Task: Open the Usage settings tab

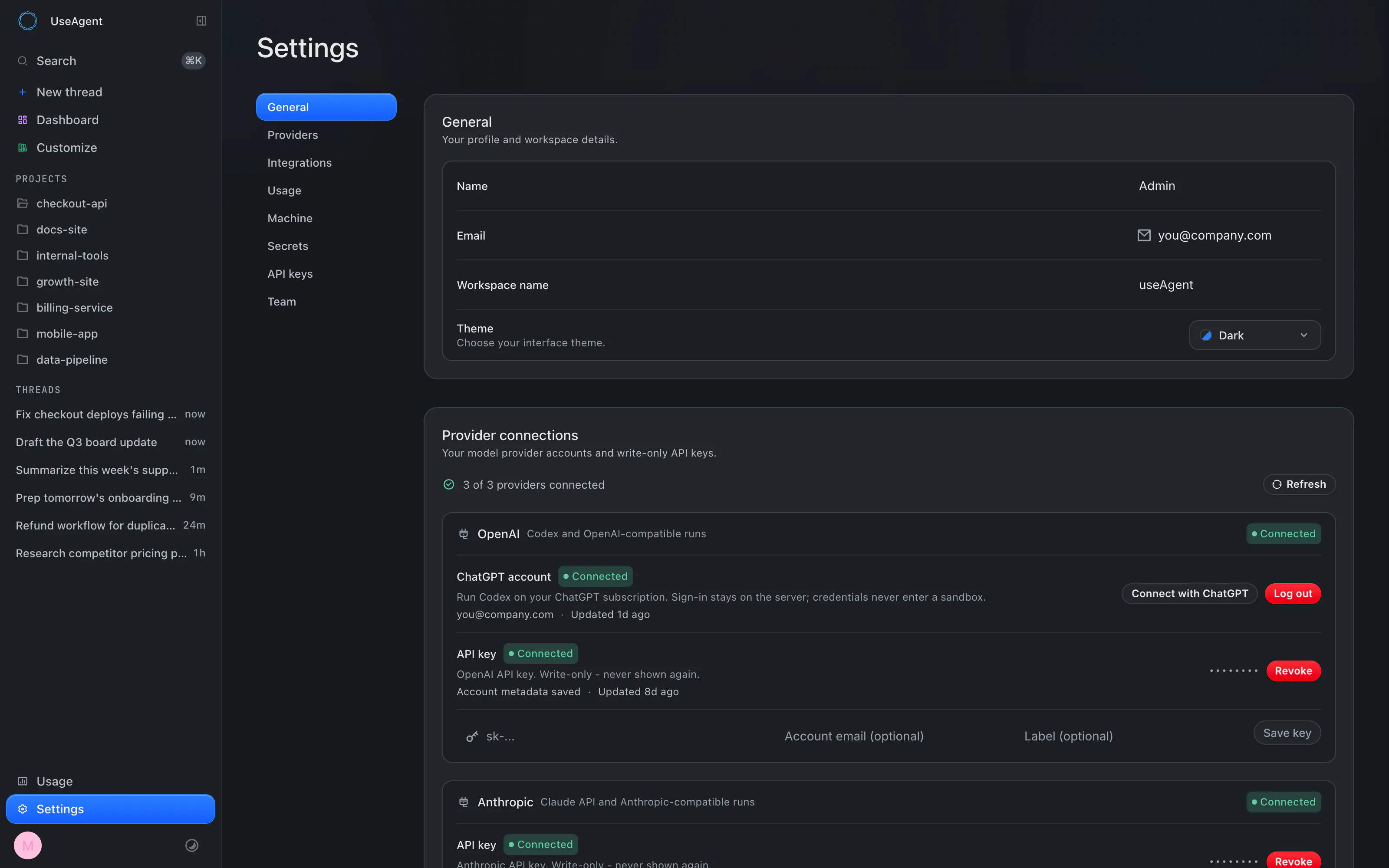Action: coord(326,191)
